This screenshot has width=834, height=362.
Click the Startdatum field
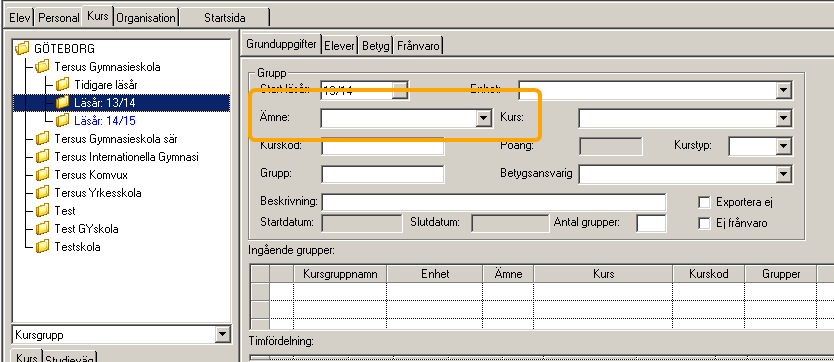[x=362, y=223]
